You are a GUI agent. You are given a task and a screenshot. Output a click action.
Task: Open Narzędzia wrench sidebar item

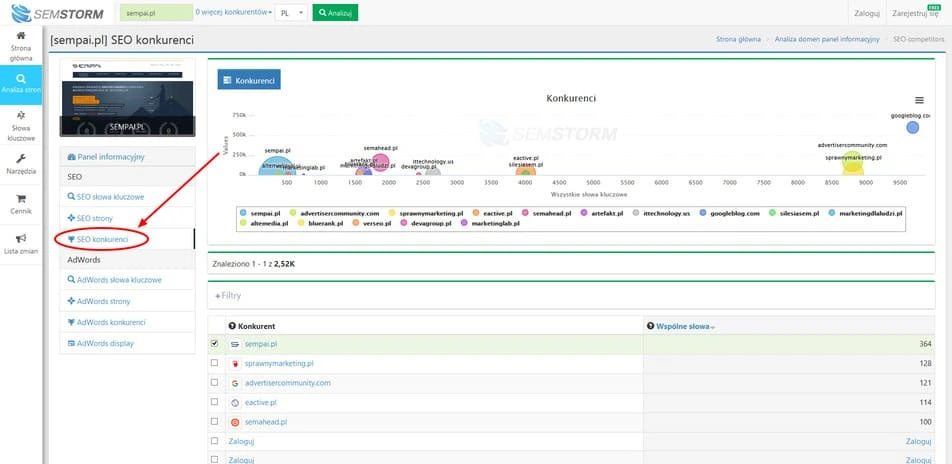pyautogui.click(x=21, y=164)
